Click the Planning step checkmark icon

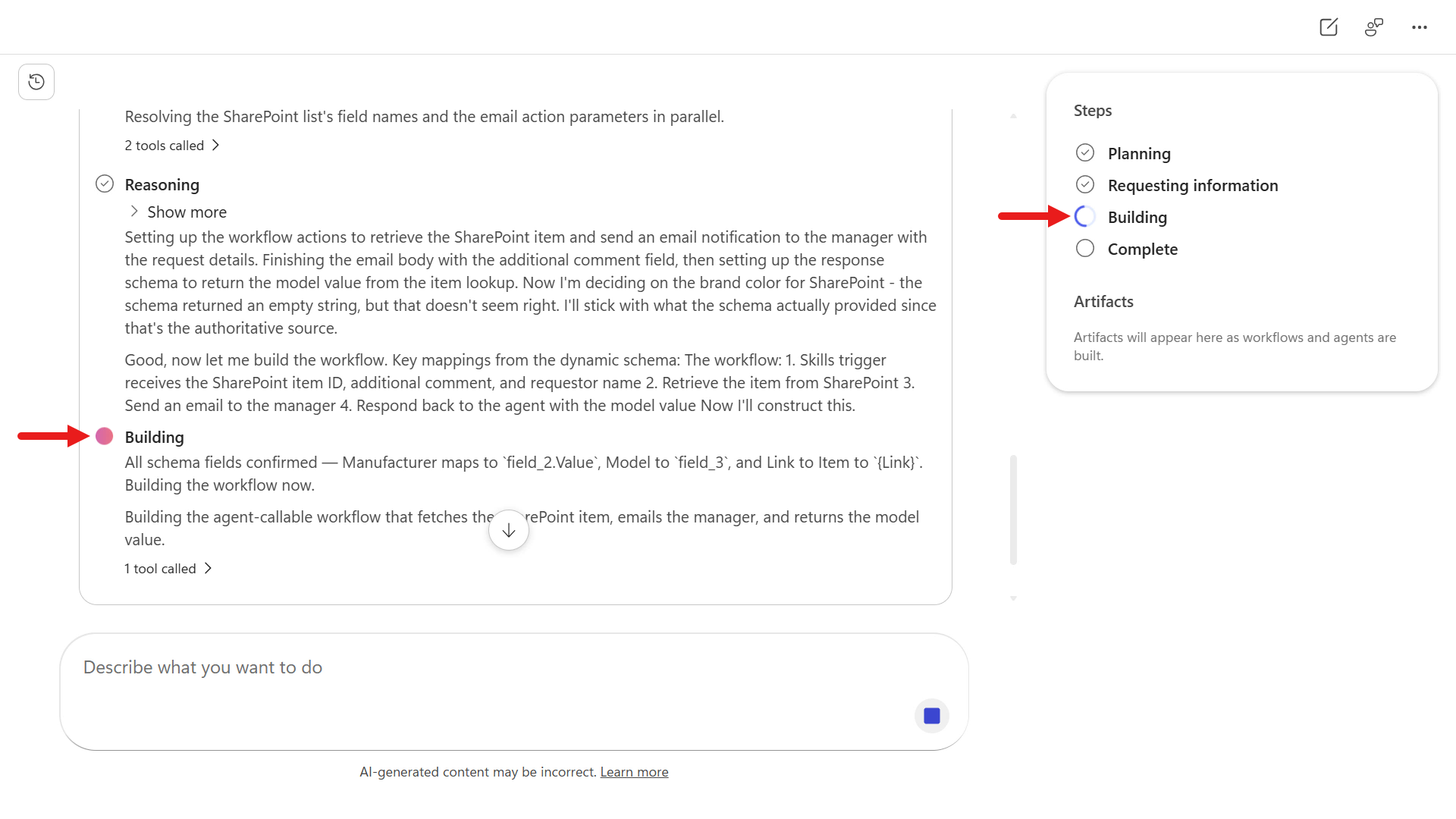tap(1085, 152)
